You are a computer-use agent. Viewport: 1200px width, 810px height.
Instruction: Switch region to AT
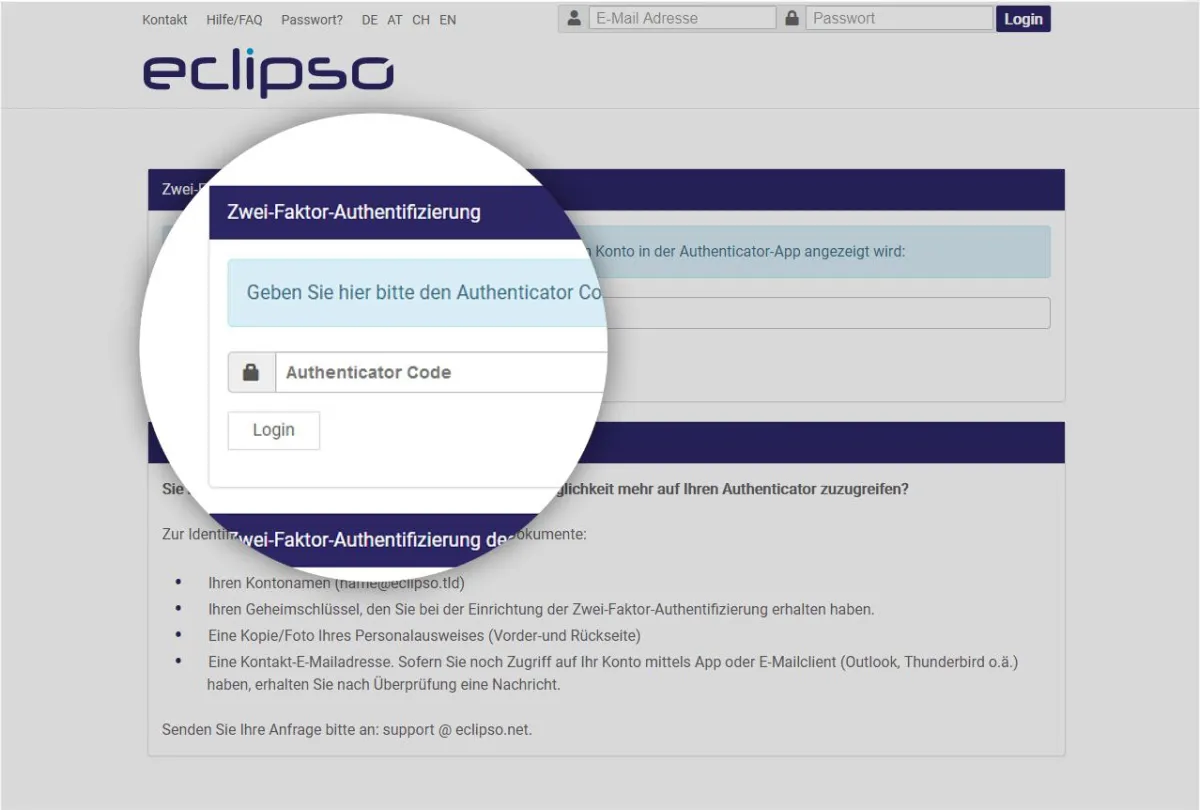(395, 20)
